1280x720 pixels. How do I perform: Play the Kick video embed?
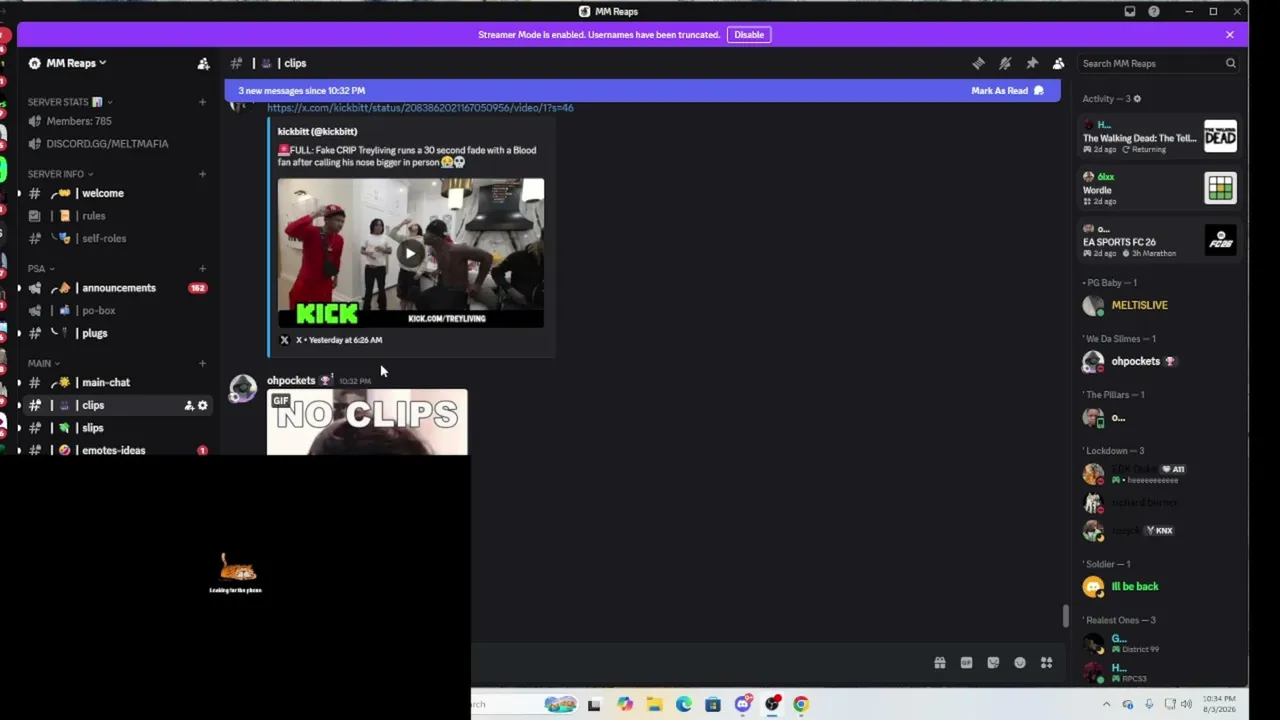411,253
